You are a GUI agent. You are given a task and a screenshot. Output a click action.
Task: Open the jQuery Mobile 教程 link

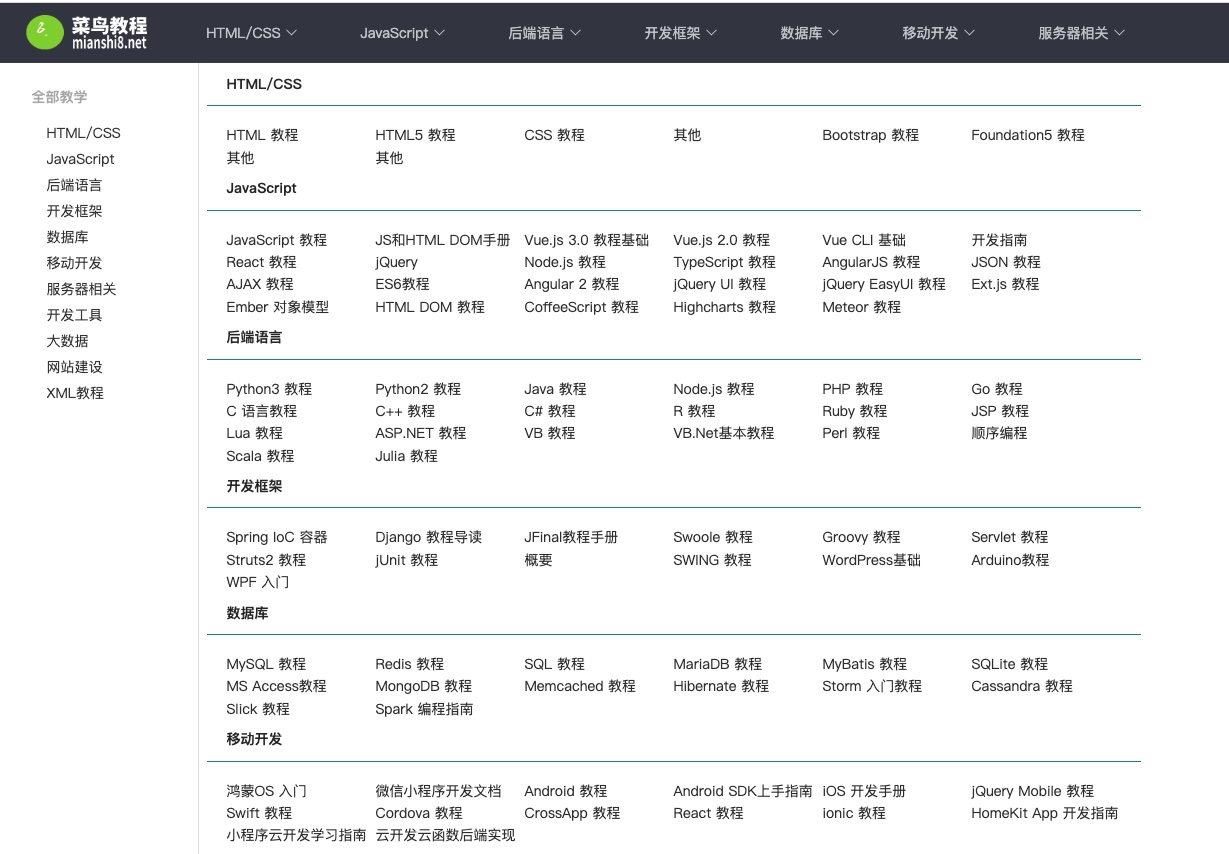[x=1032, y=791]
